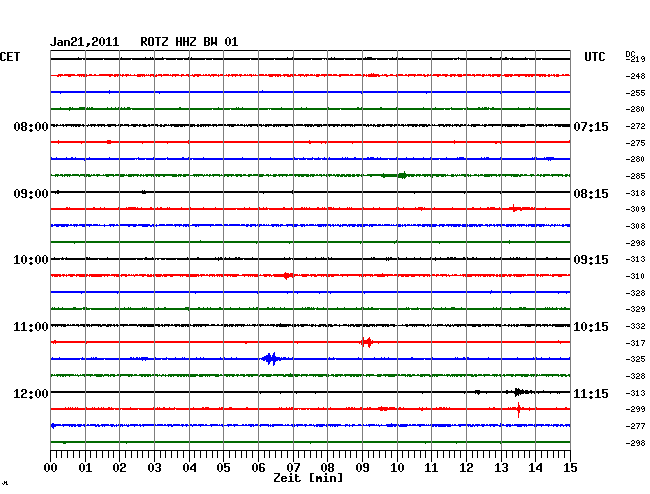Click the DC offset value -325
650x494 pixels.
635,359
